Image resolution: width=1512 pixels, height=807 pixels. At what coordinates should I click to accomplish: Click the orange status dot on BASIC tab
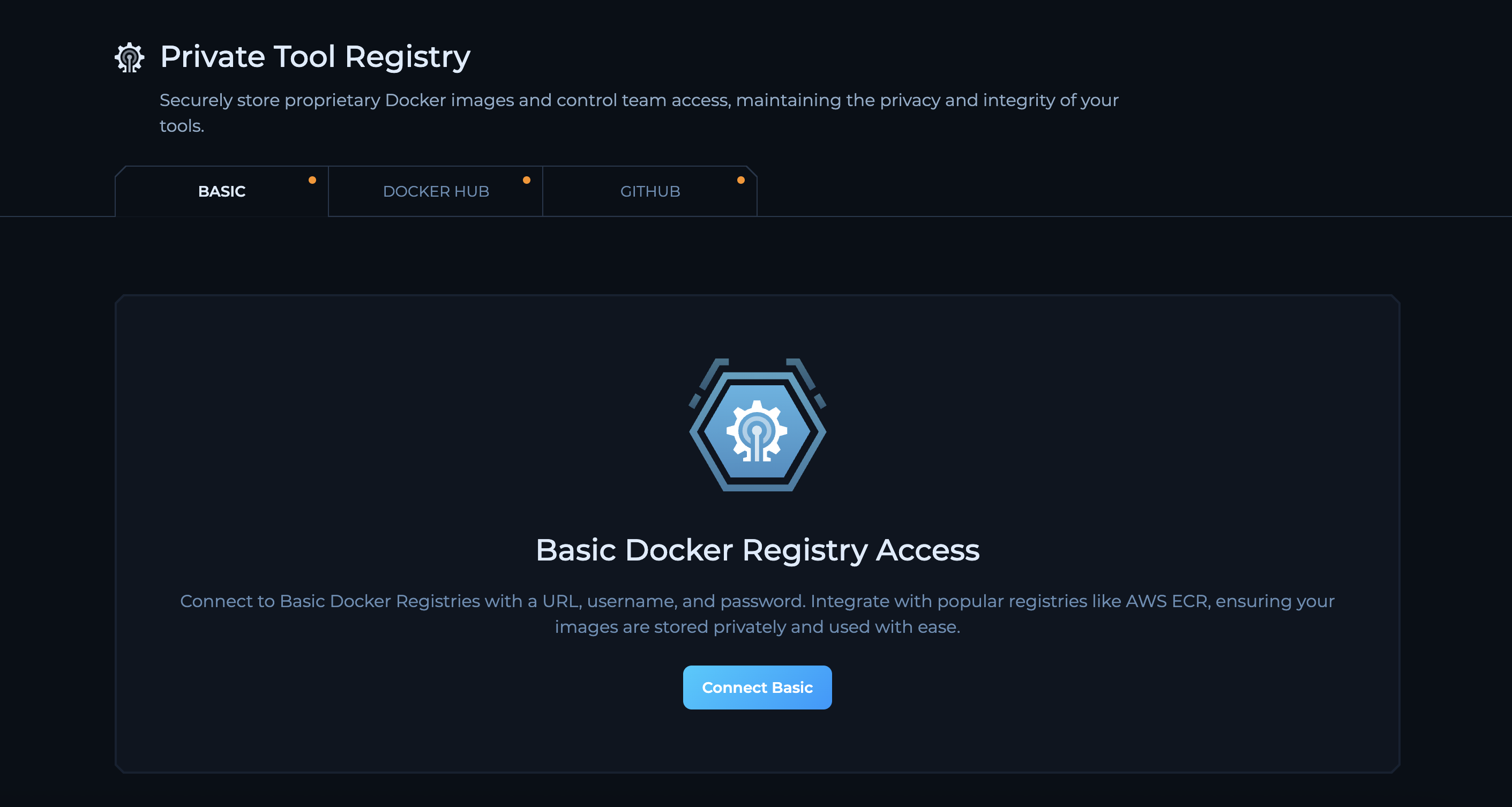point(312,180)
